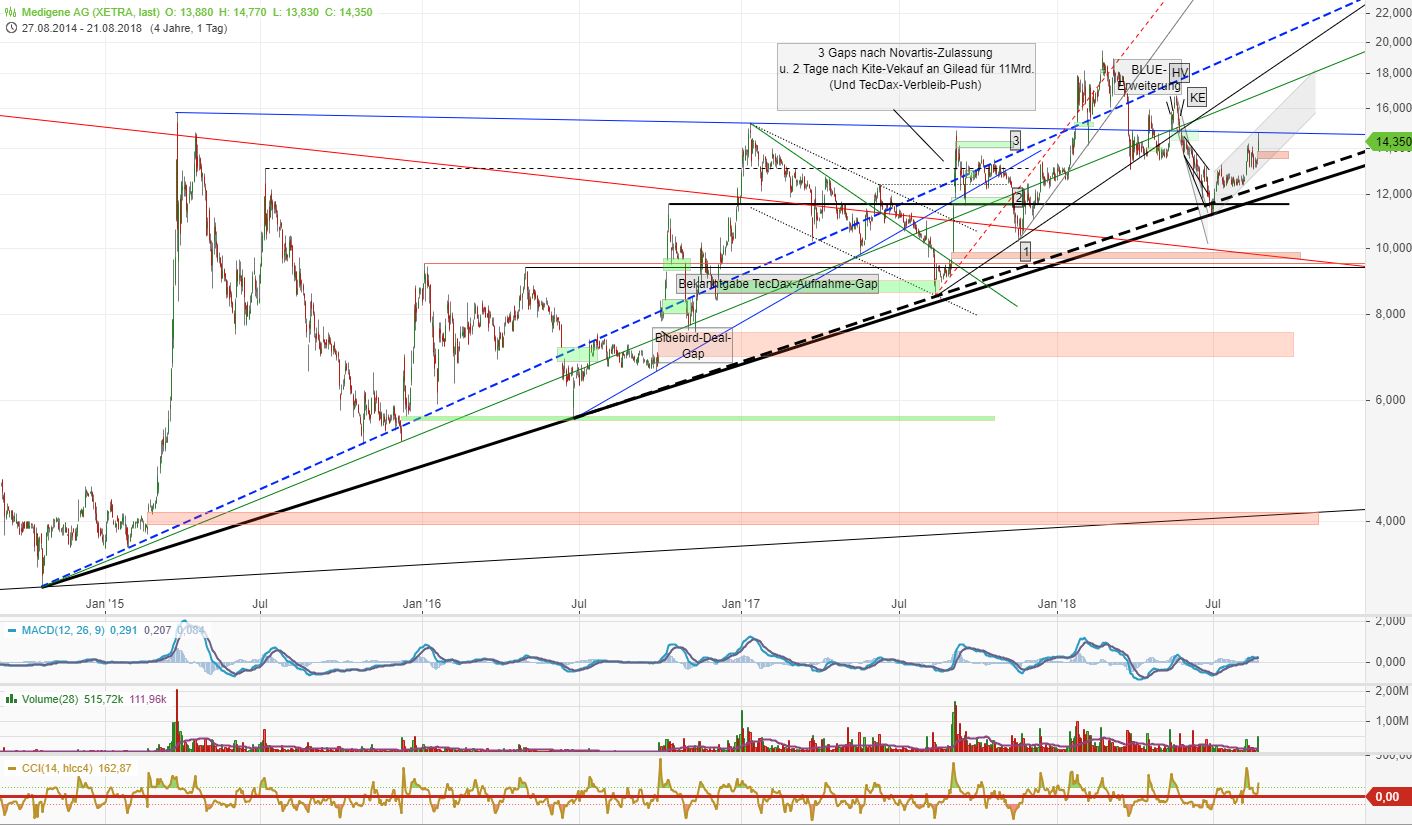Screen dimensions: 1412x826
Task: Click the Bekanntgabe TecDax-Aufnahme-Gap label
Action: (x=777, y=284)
